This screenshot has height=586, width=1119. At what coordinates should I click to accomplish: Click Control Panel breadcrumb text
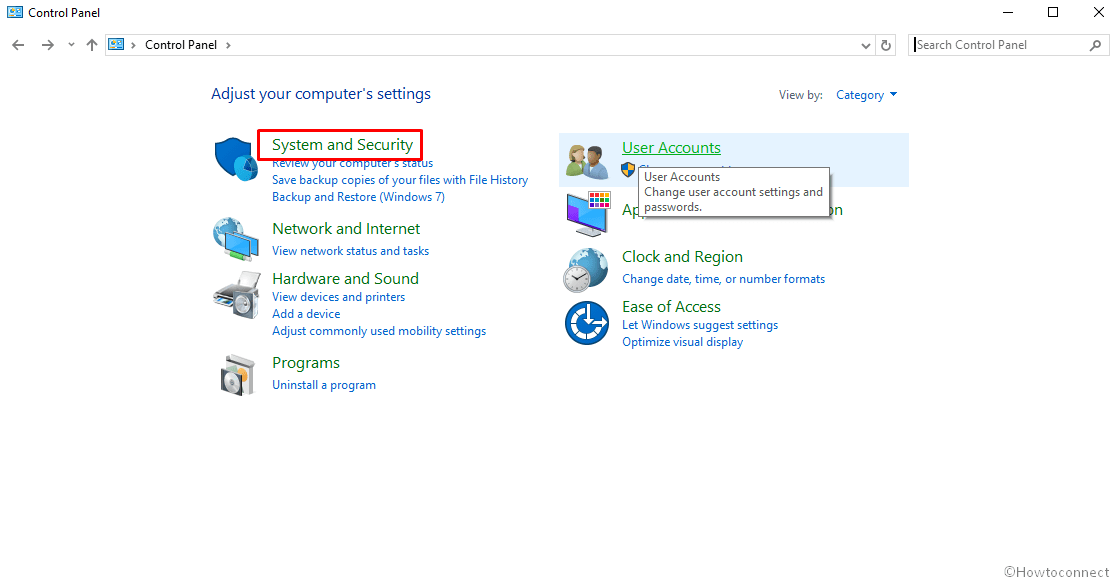[181, 45]
